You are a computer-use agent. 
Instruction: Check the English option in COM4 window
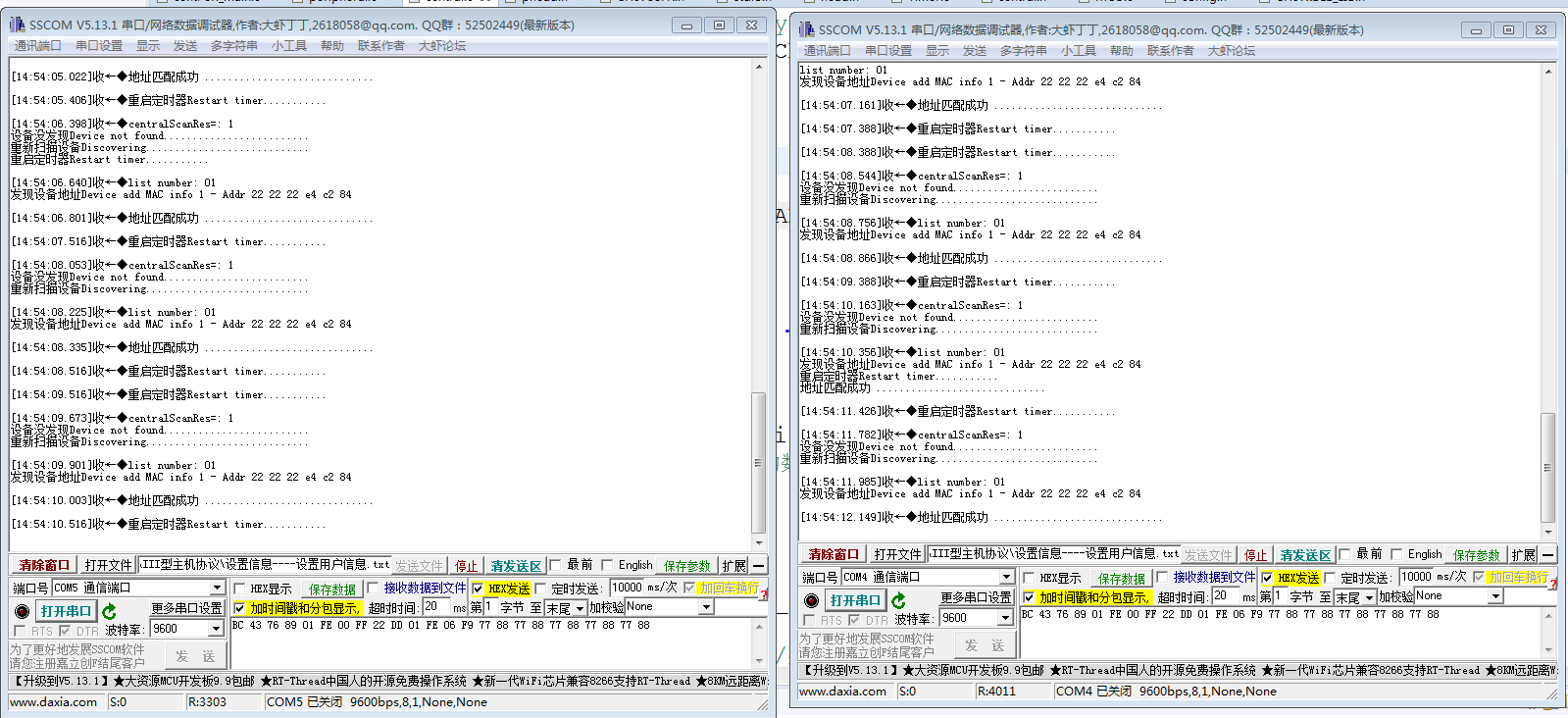tap(1396, 554)
